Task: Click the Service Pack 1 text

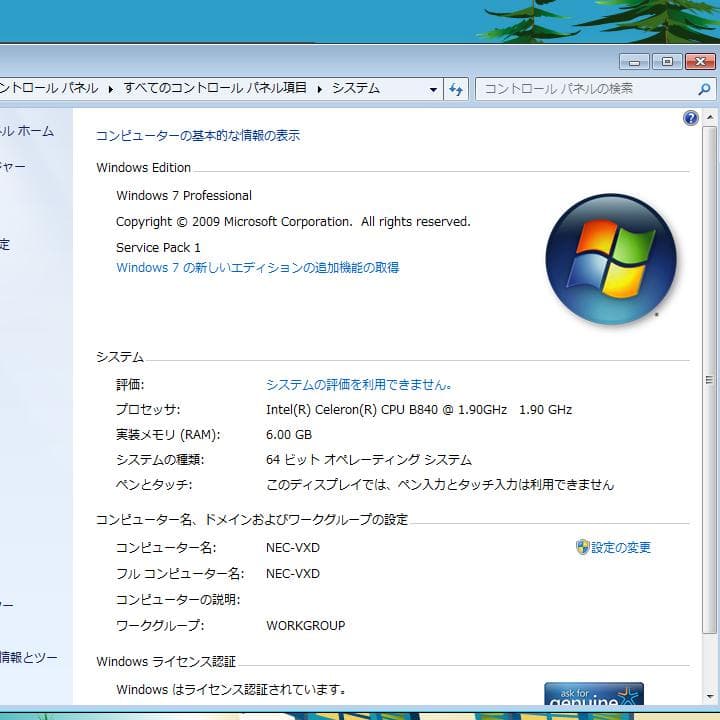Action: tap(158, 248)
